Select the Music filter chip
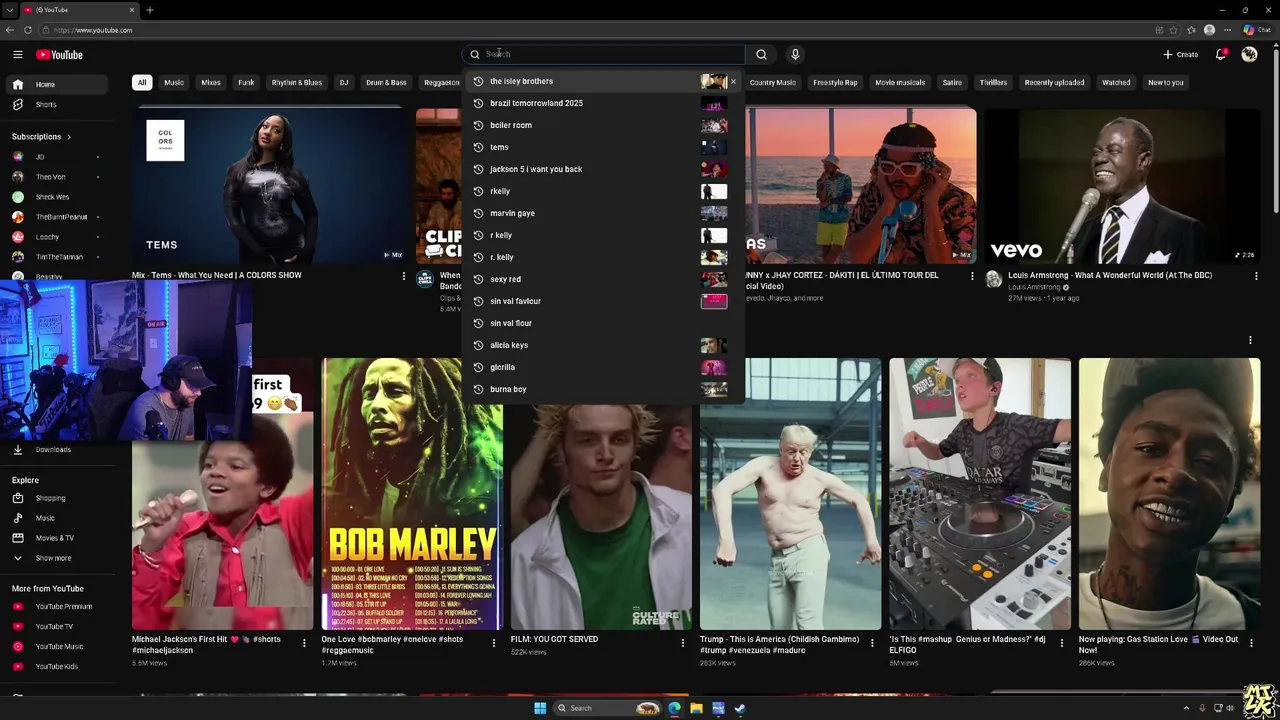This screenshot has height=720, width=1280. tap(174, 83)
